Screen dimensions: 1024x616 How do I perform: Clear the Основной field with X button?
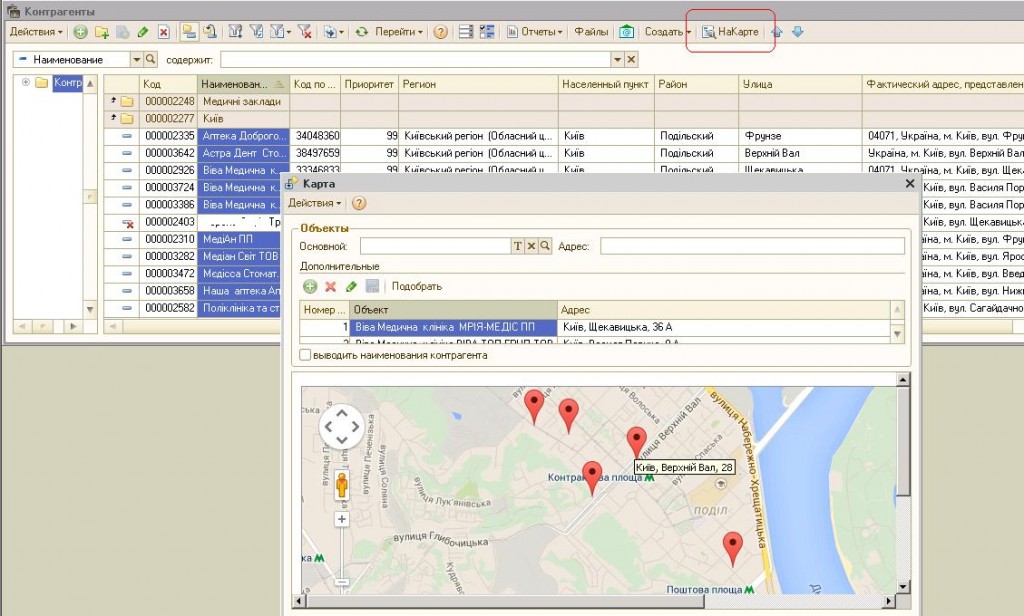coord(531,246)
